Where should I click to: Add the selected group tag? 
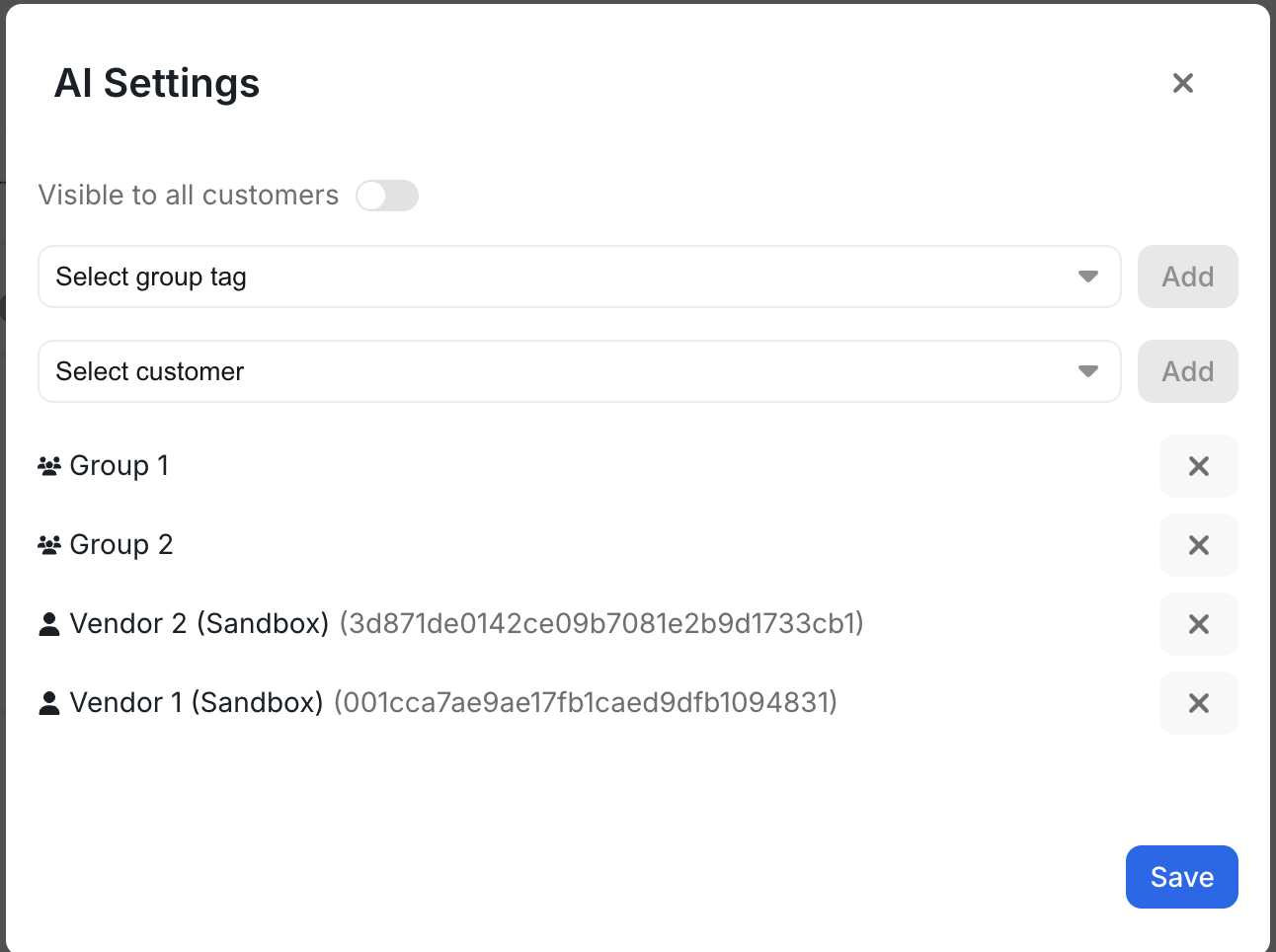pyautogui.click(x=1187, y=277)
